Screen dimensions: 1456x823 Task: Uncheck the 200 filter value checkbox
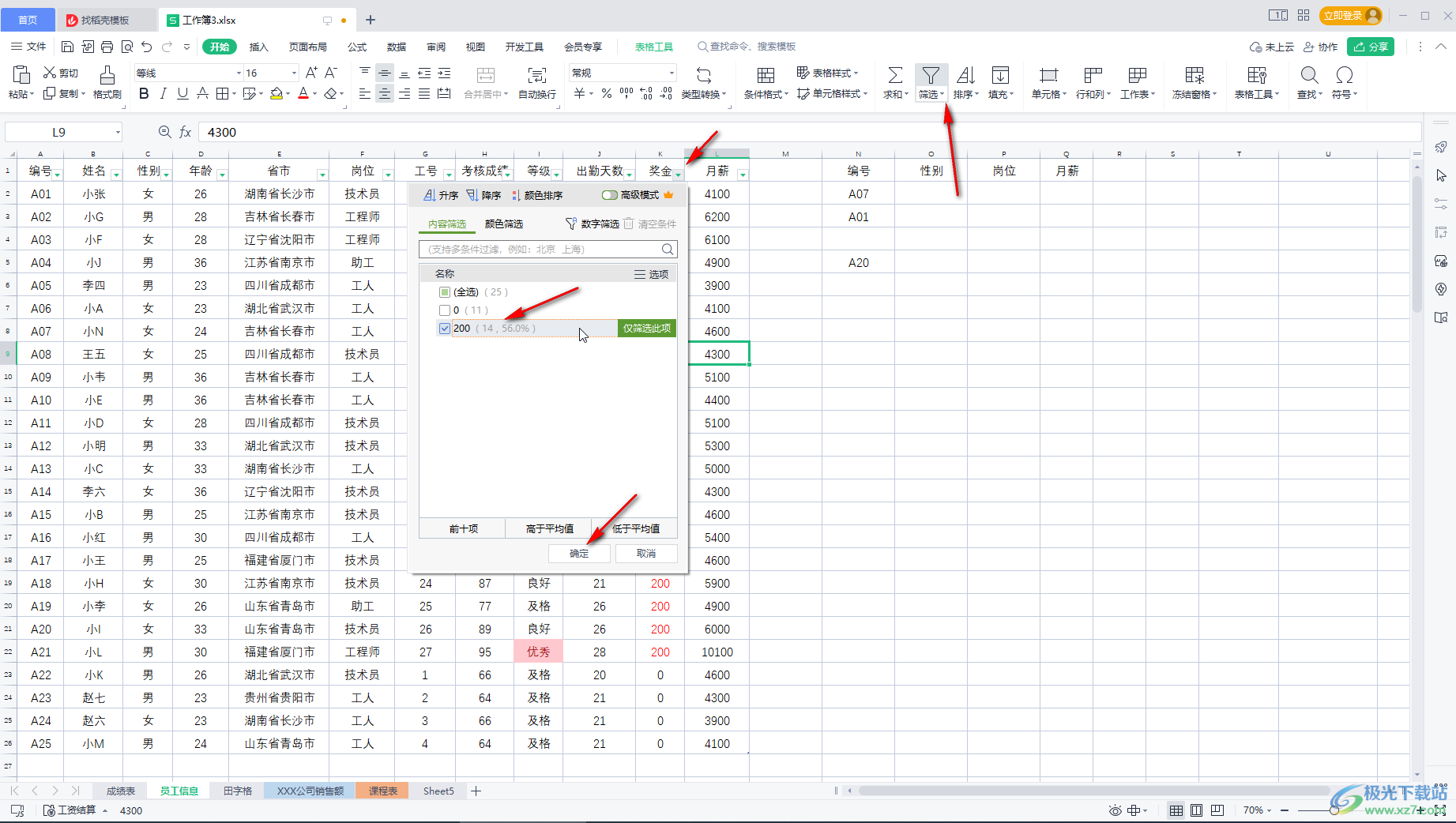pos(445,329)
